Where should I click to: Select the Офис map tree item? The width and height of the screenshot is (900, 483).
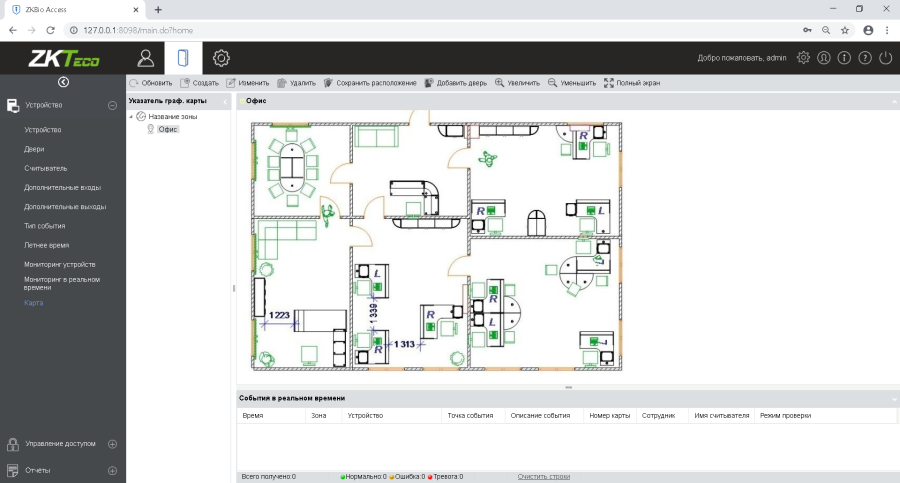tap(168, 129)
